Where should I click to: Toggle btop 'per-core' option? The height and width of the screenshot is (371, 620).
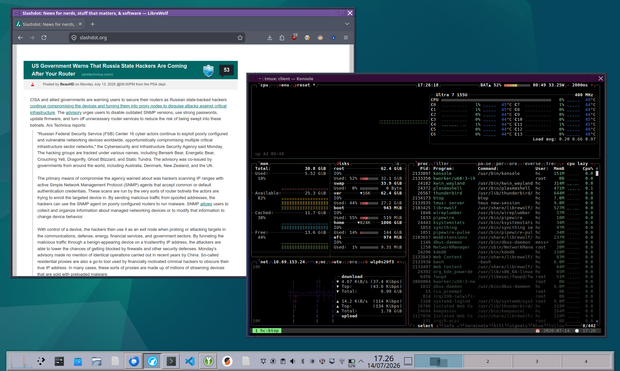pos(507,163)
